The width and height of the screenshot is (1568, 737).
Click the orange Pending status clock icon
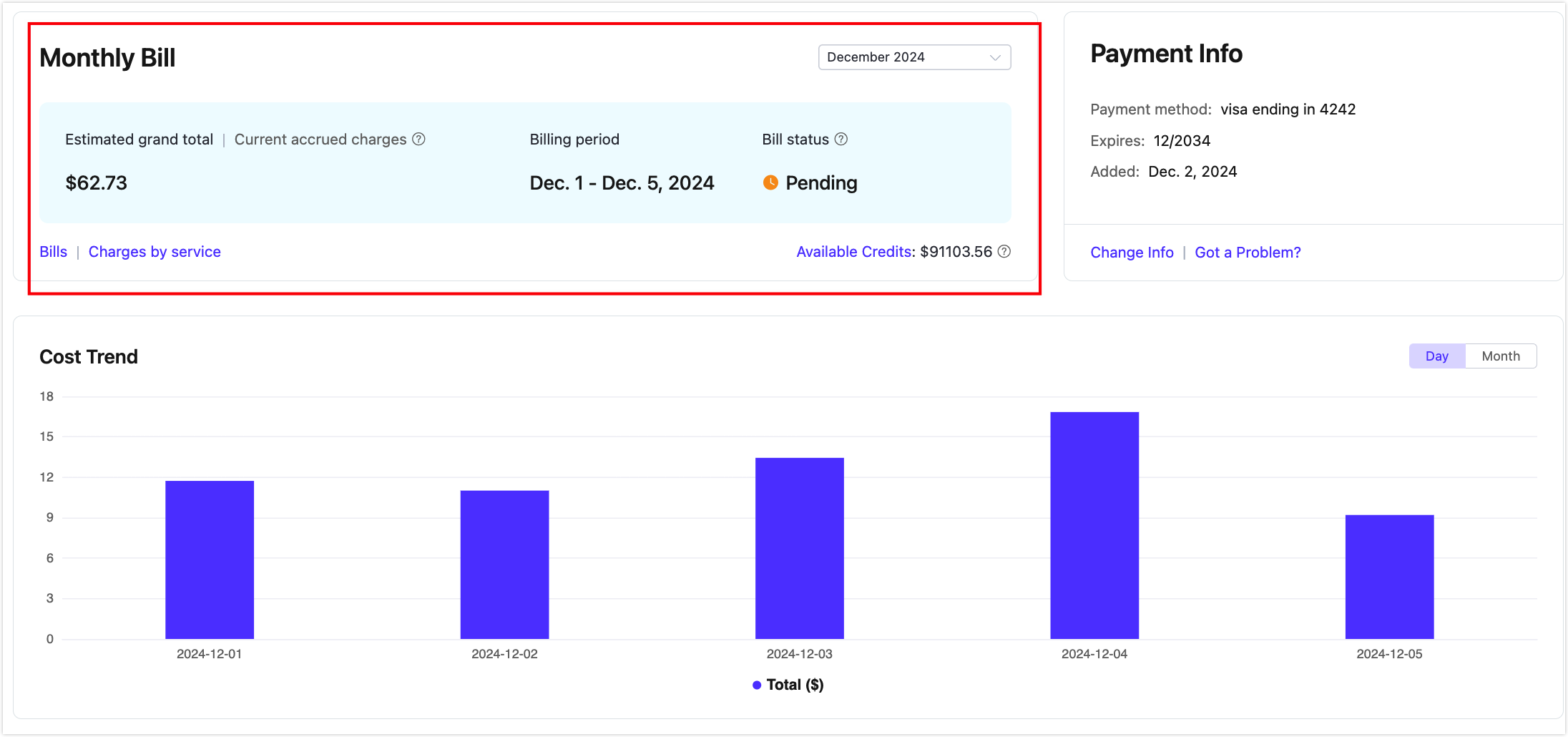[770, 183]
